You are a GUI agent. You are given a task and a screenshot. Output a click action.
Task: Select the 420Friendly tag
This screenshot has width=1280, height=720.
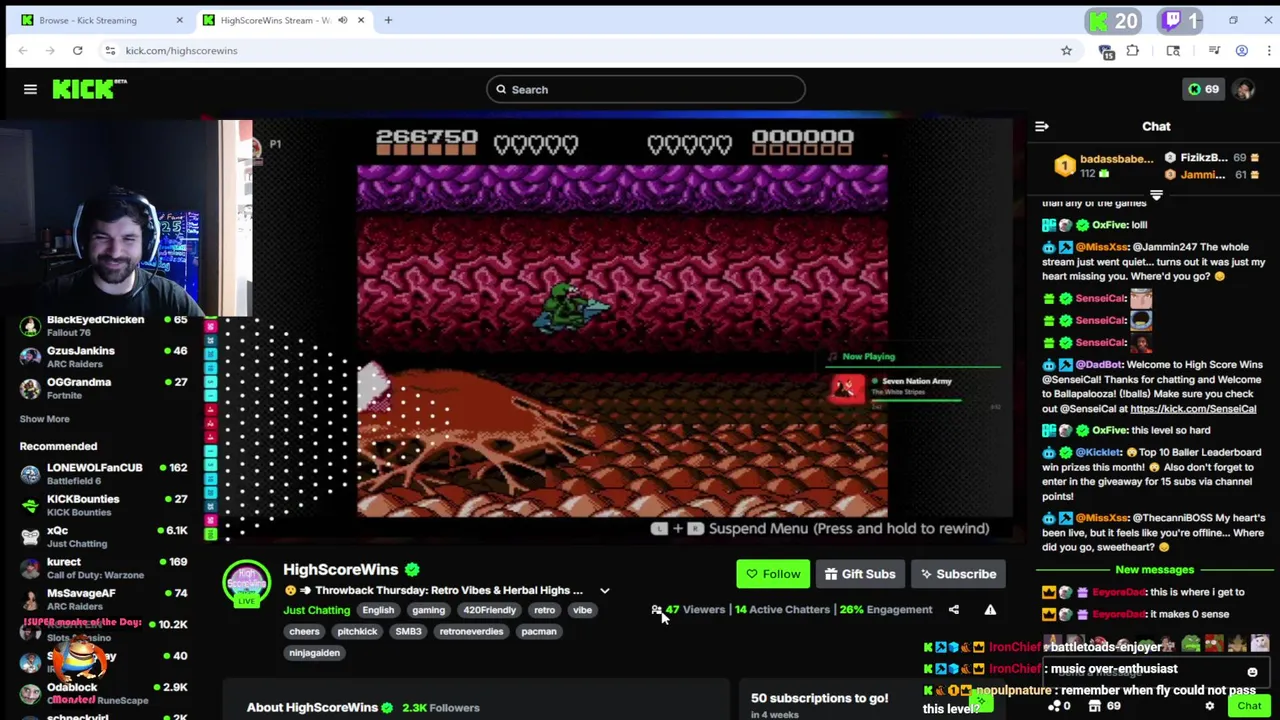(x=489, y=610)
